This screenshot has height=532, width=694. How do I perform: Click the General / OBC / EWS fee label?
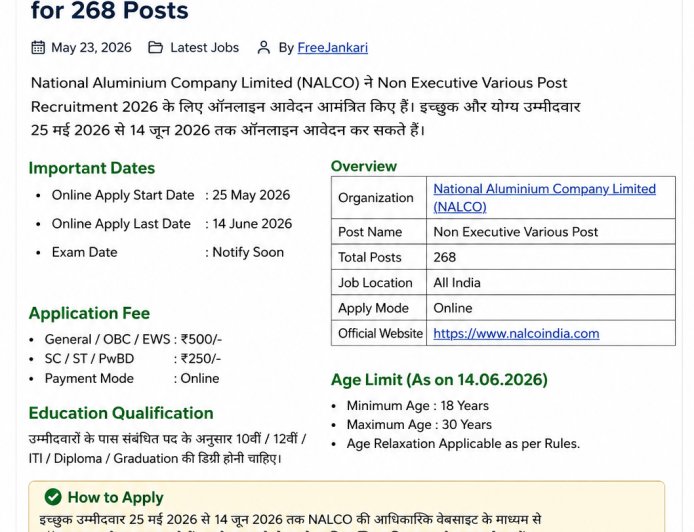click(x=107, y=339)
